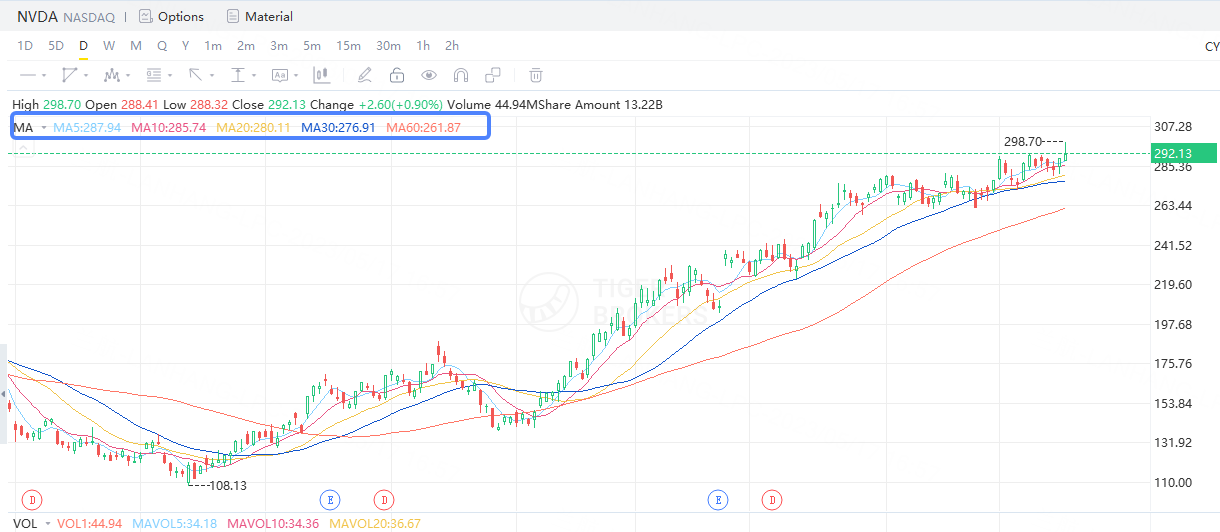Click the overlapping squares icon in toolbar
Image resolution: width=1220 pixels, height=532 pixels.
click(493, 75)
